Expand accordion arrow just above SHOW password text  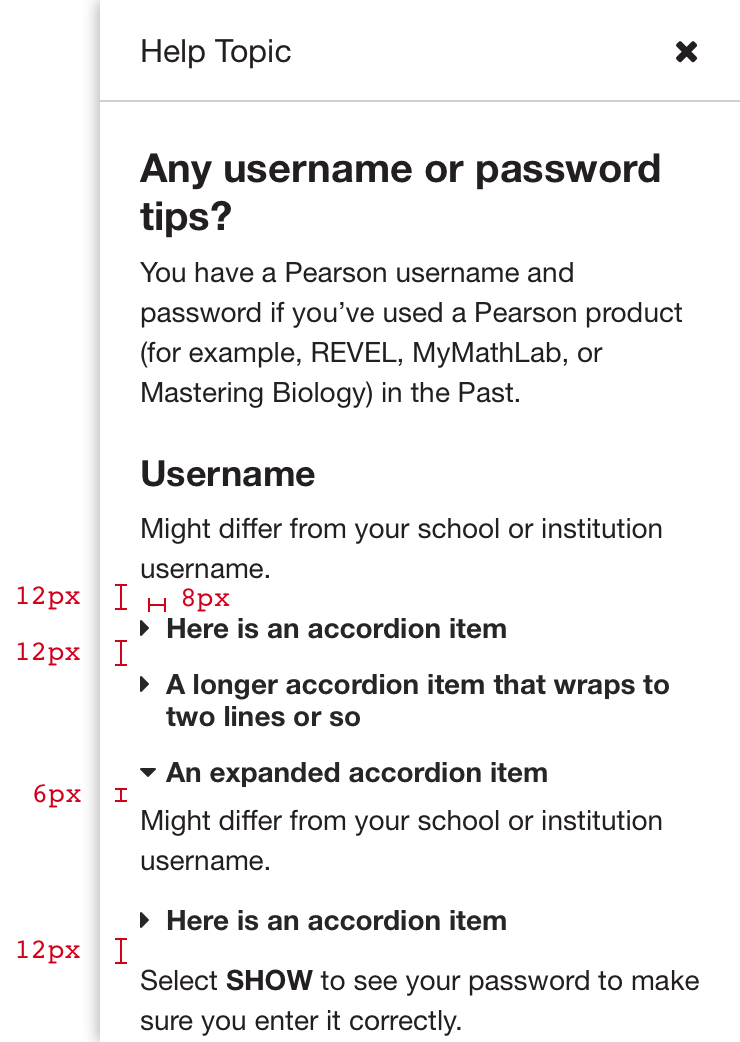pyautogui.click(x=146, y=921)
